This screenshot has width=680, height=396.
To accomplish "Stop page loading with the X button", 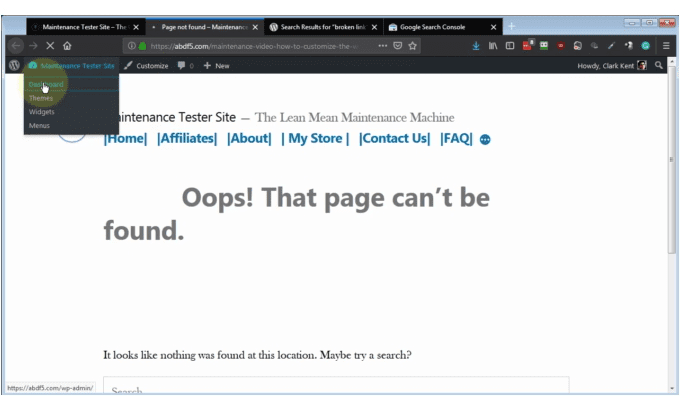I will click(50, 46).
